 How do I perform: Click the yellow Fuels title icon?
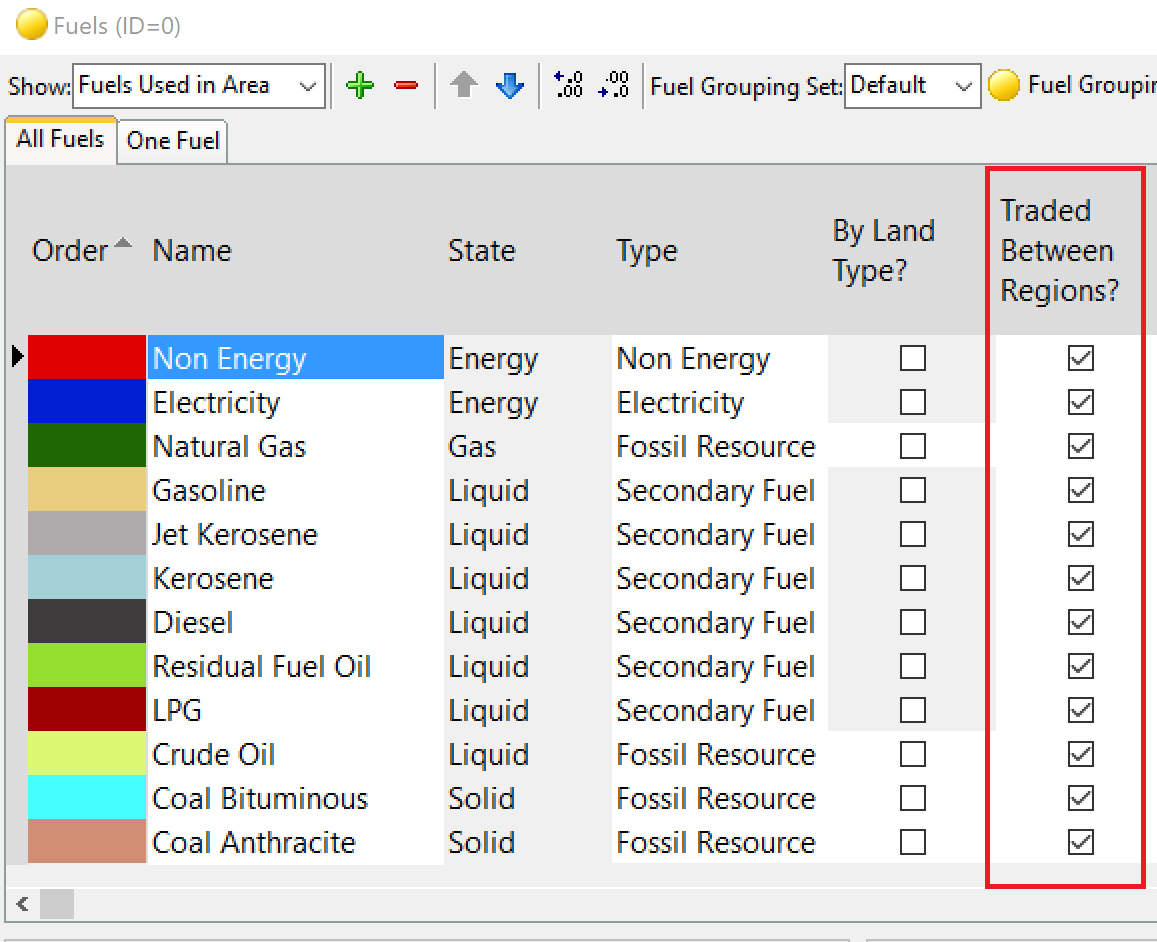click(x=32, y=24)
